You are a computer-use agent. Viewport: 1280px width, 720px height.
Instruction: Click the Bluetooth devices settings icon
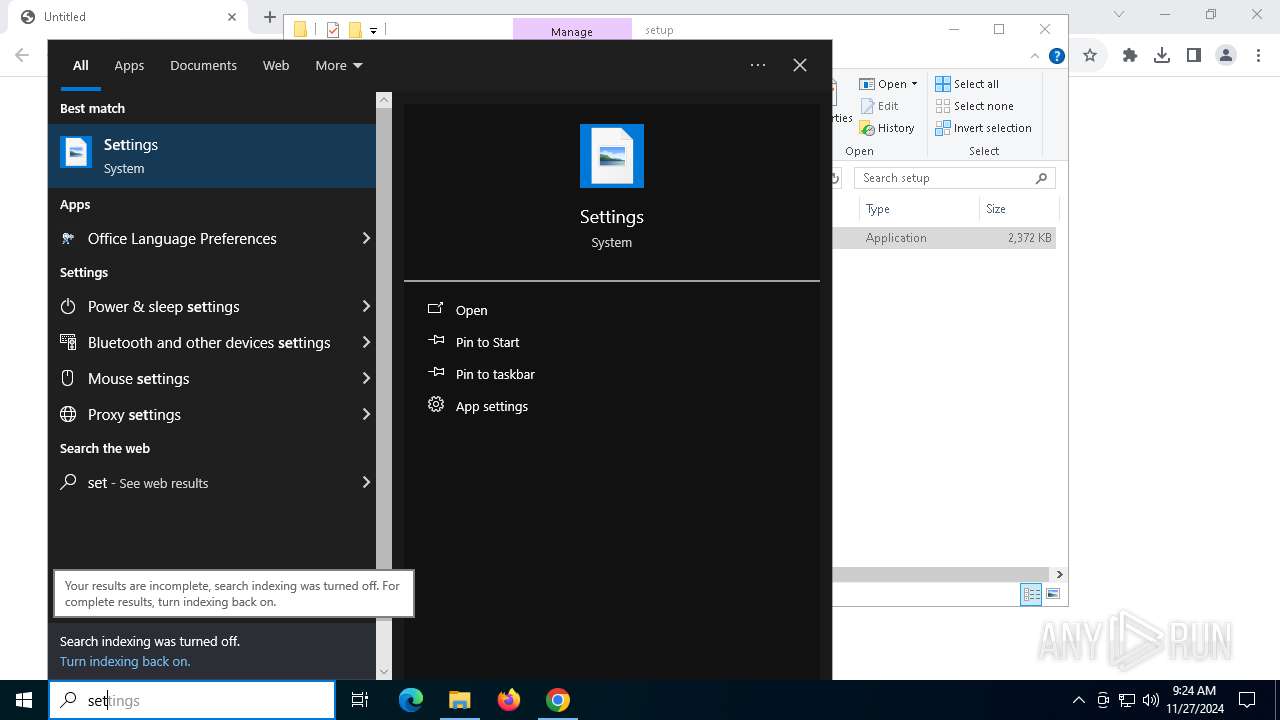pos(68,342)
